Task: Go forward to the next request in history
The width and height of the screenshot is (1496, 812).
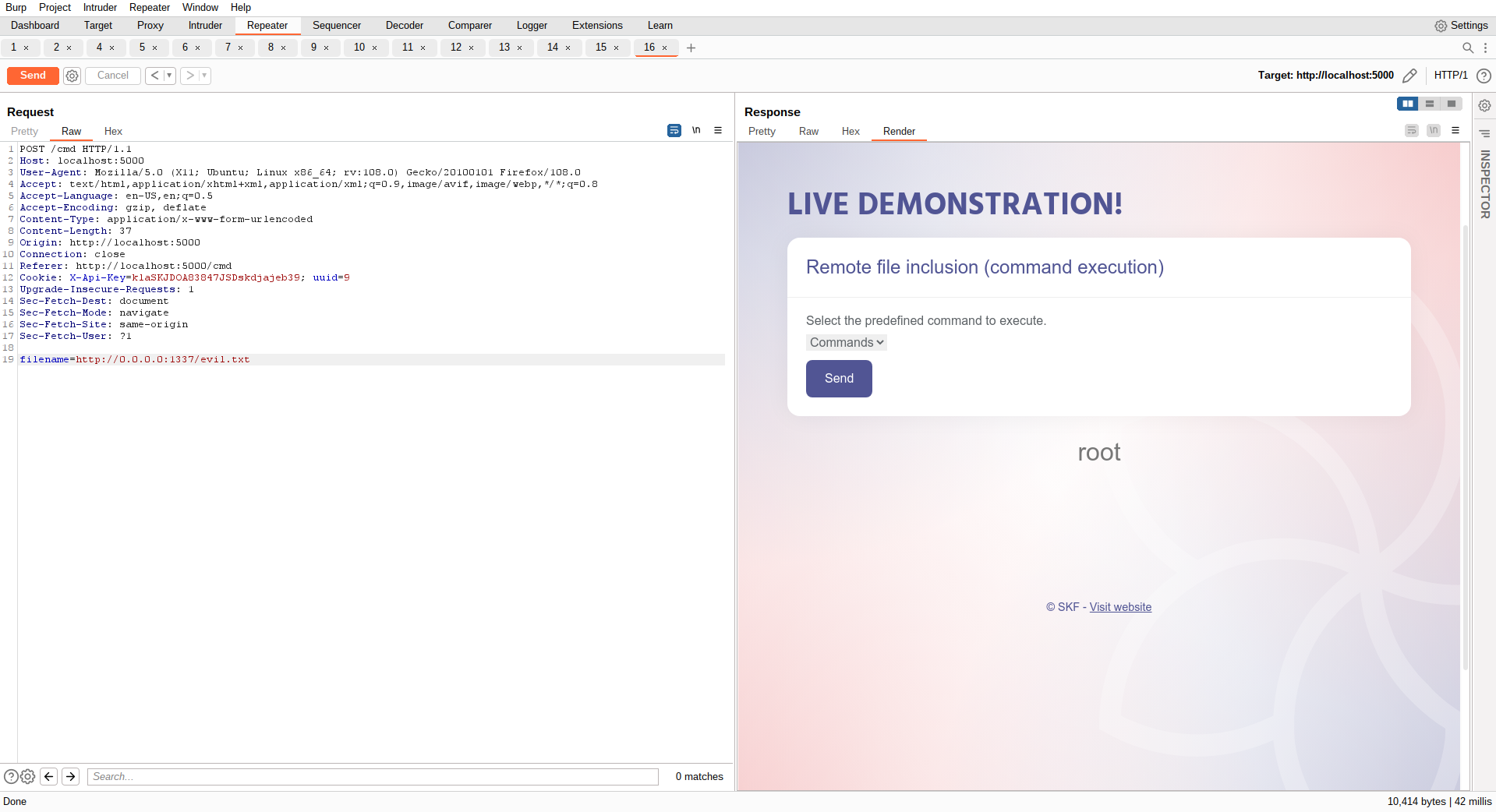Action: (190, 76)
